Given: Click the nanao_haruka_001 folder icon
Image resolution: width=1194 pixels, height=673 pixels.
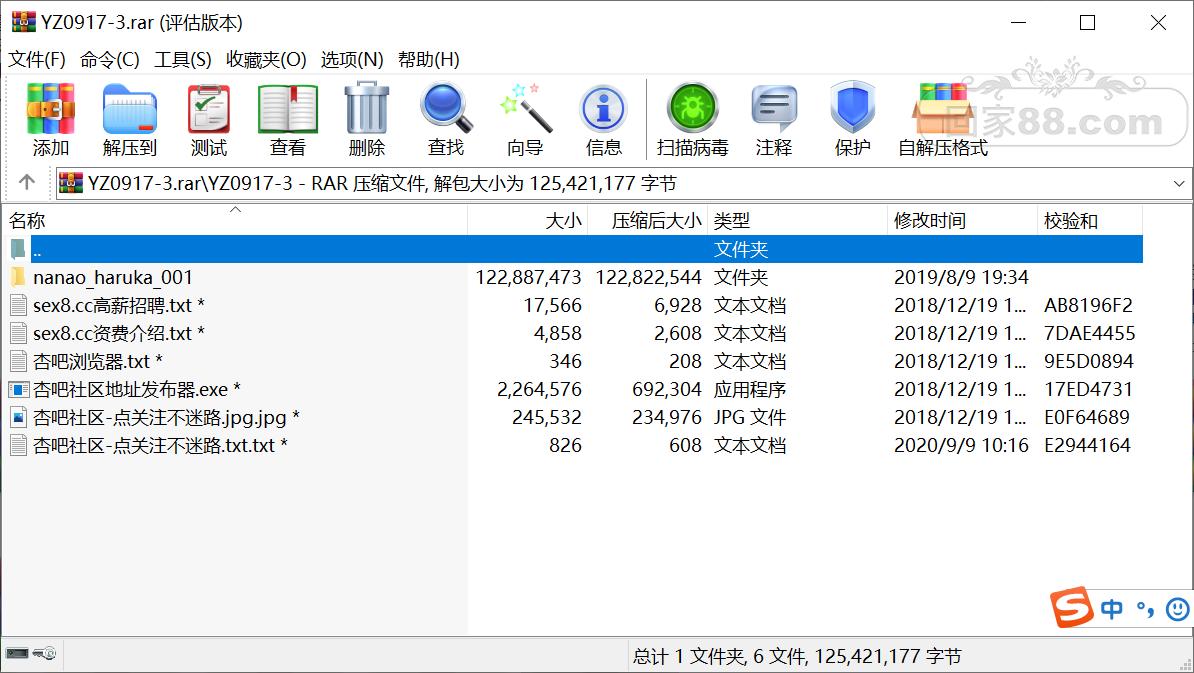Looking at the screenshot, I should 18,277.
